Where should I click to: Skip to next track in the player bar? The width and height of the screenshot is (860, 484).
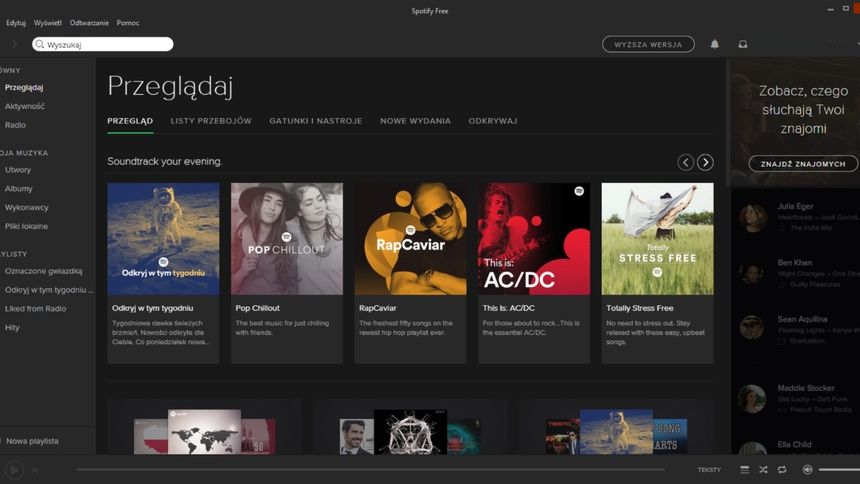(x=36, y=469)
